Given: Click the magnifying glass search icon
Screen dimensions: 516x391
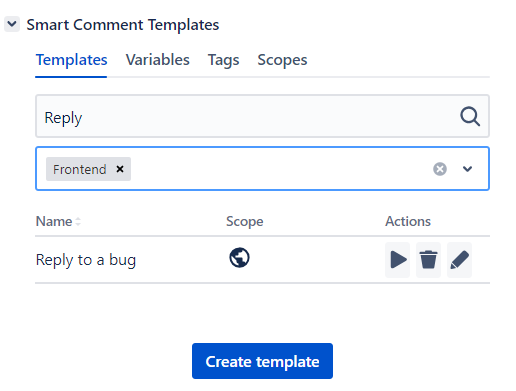Looking at the screenshot, I should pos(470,117).
